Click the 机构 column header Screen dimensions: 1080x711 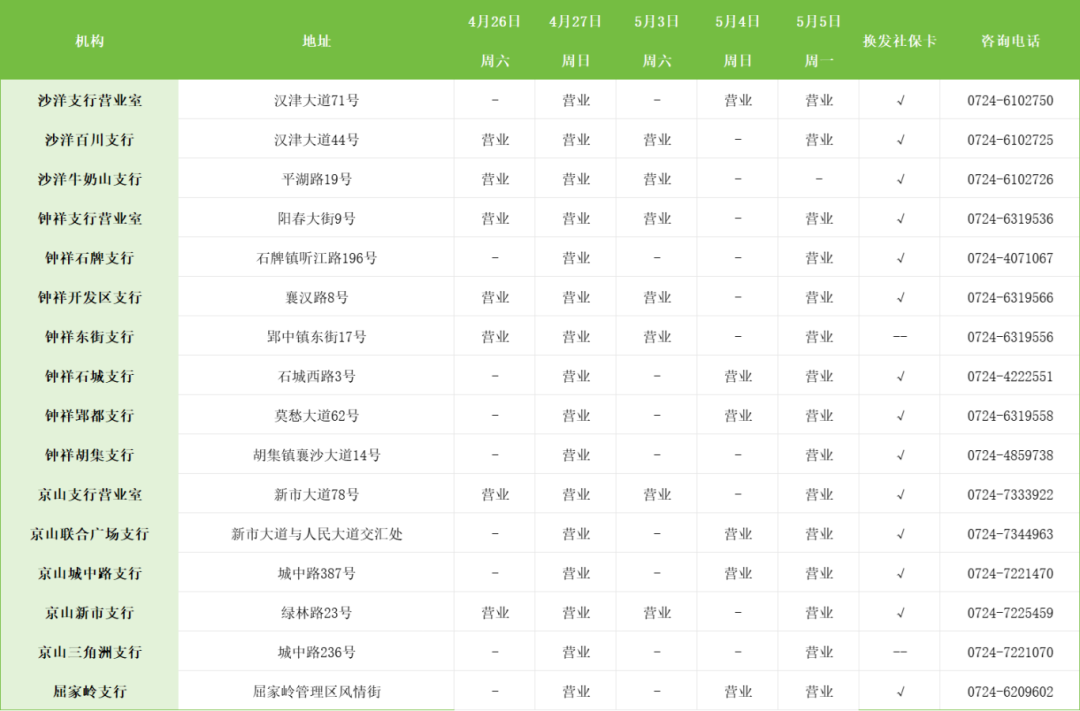click(x=90, y=41)
